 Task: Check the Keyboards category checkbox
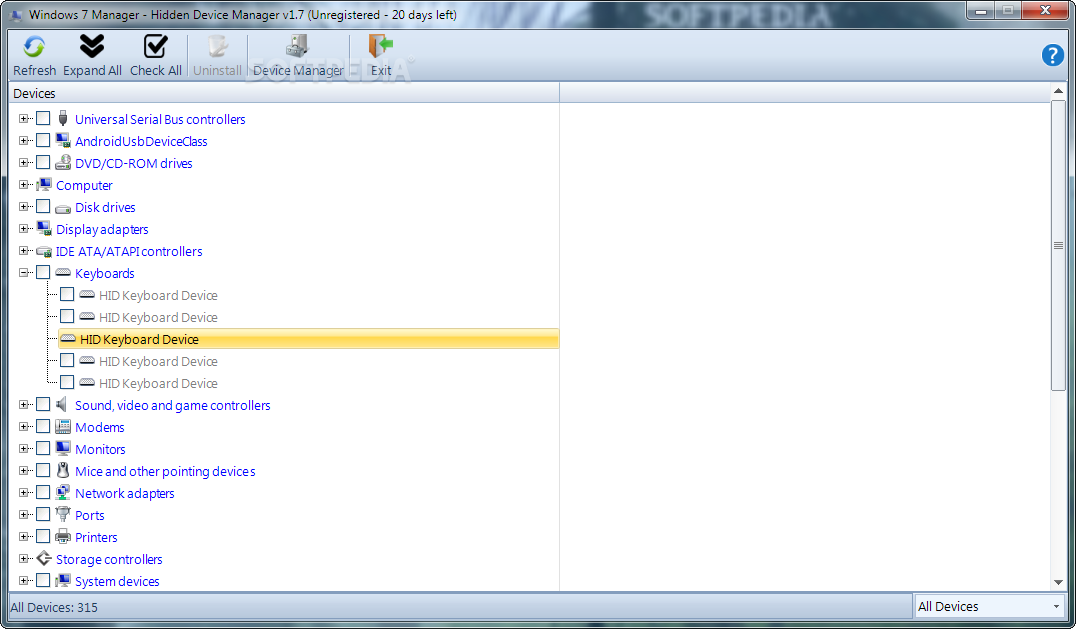[x=43, y=272]
